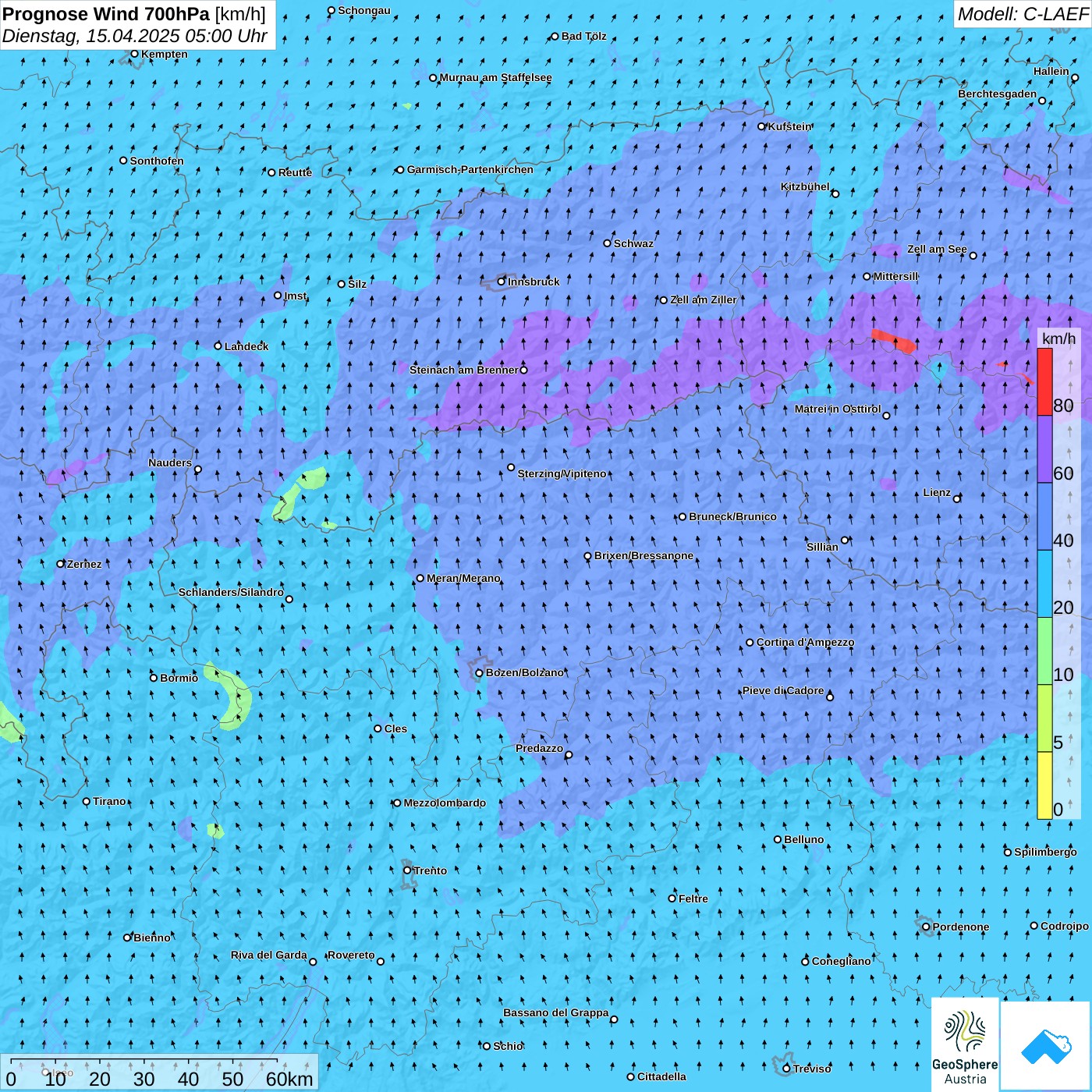Click the blue cloud app logo
Viewport: 1092px width, 1092px height.
1046,1046
